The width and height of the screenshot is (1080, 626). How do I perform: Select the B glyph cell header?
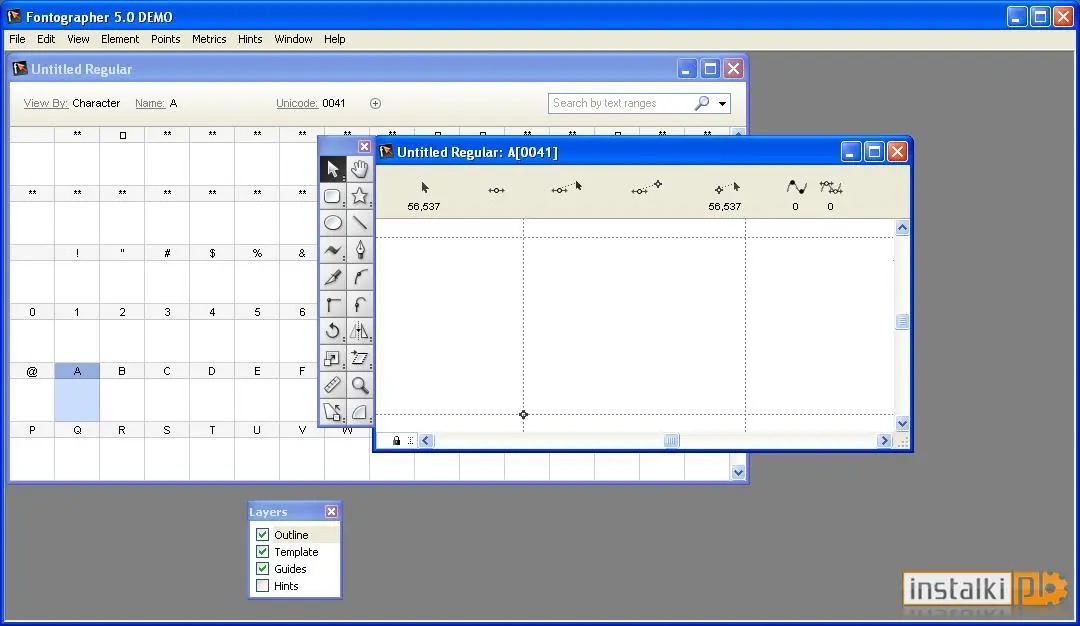pyautogui.click(x=122, y=371)
